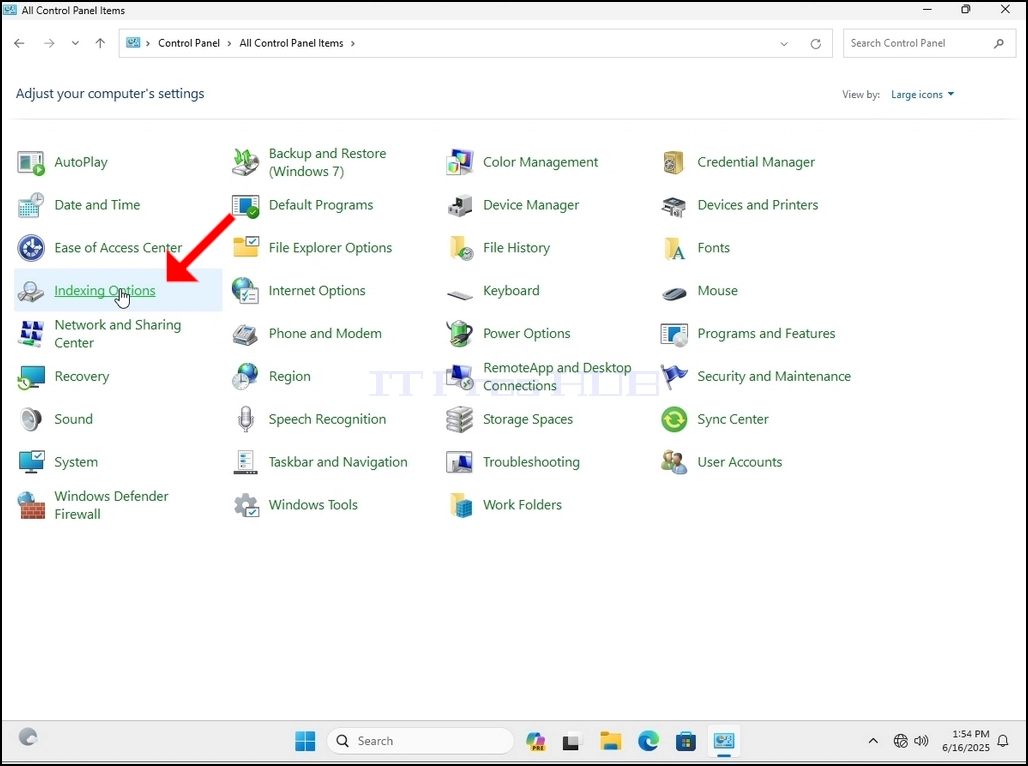Open the AutoPlay icon

tap(30, 163)
